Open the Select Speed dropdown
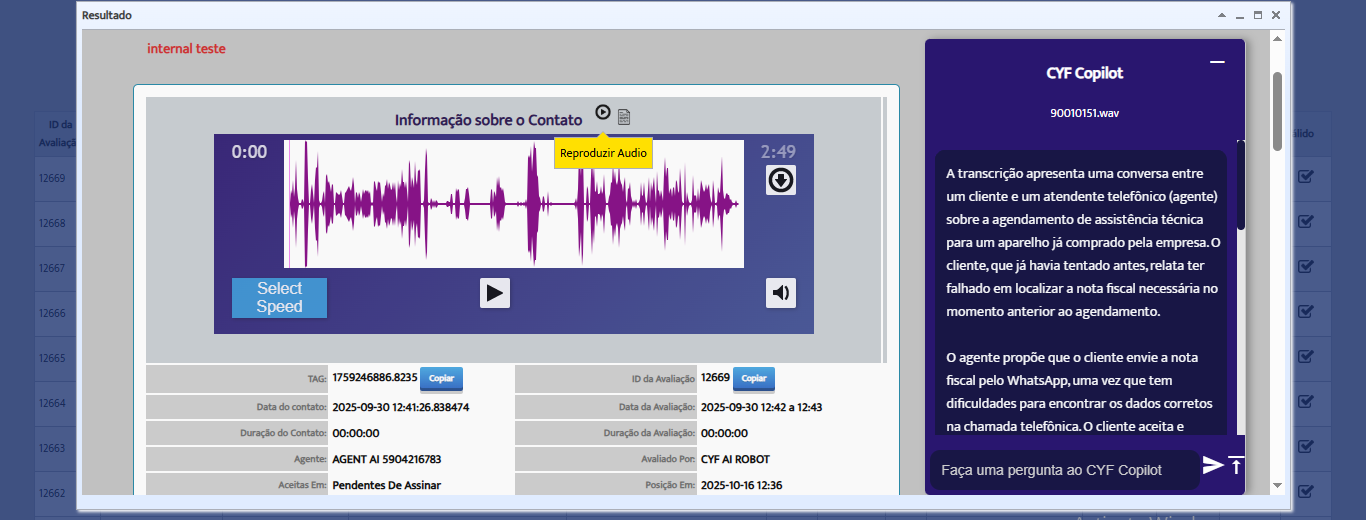Viewport: 1366px width, 520px height. click(x=279, y=298)
